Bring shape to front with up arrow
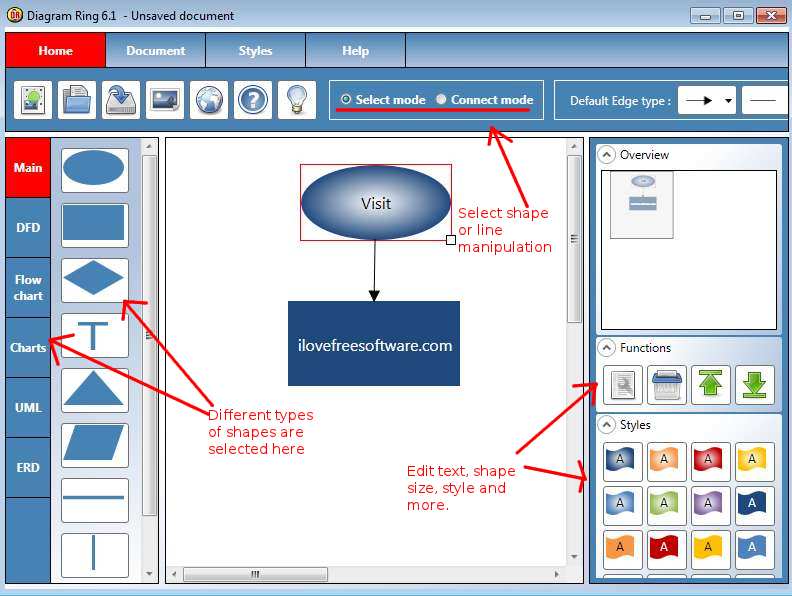Image resolution: width=792 pixels, height=596 pixels. (x=710, y=385)
